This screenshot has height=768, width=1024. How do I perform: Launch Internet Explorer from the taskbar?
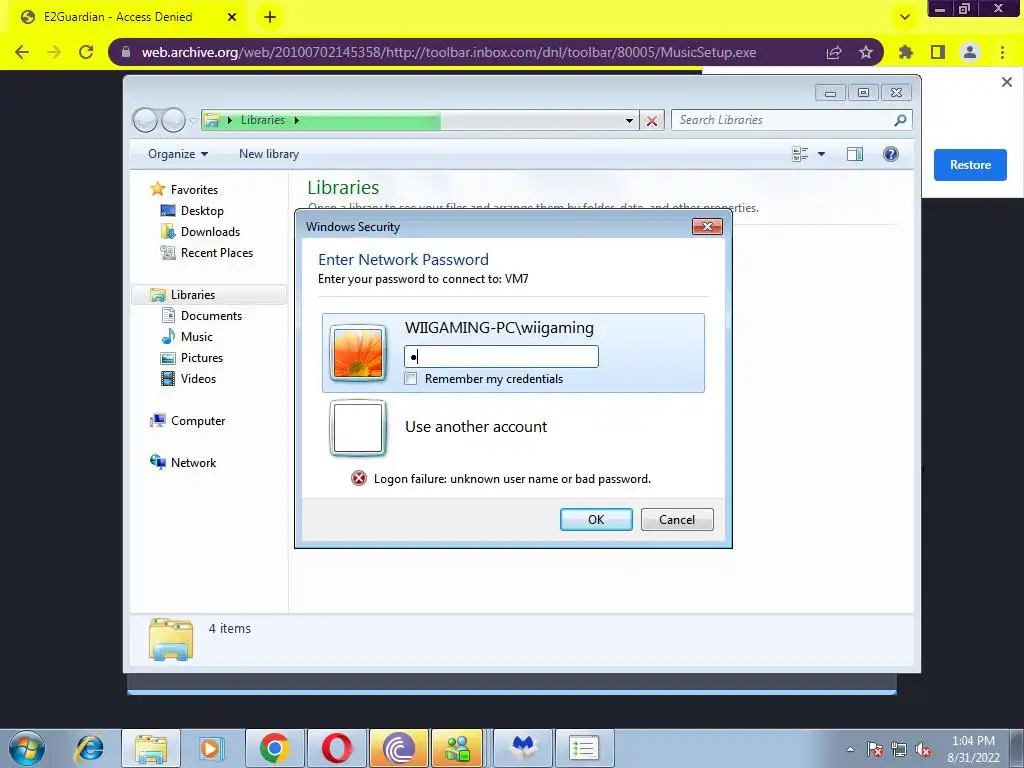[89, 748]
